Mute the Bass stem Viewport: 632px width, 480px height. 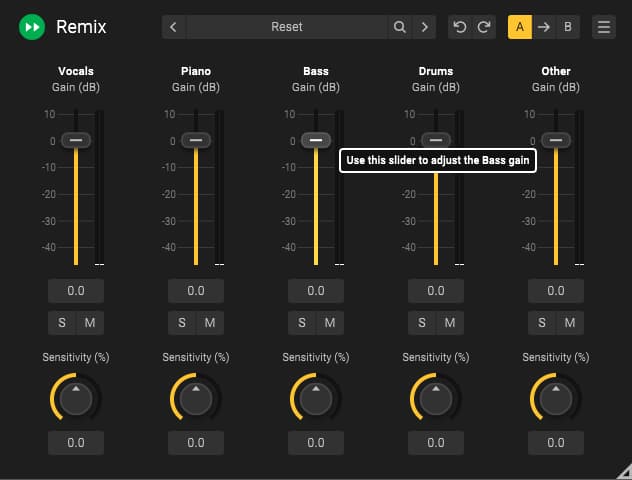point(330,322)
